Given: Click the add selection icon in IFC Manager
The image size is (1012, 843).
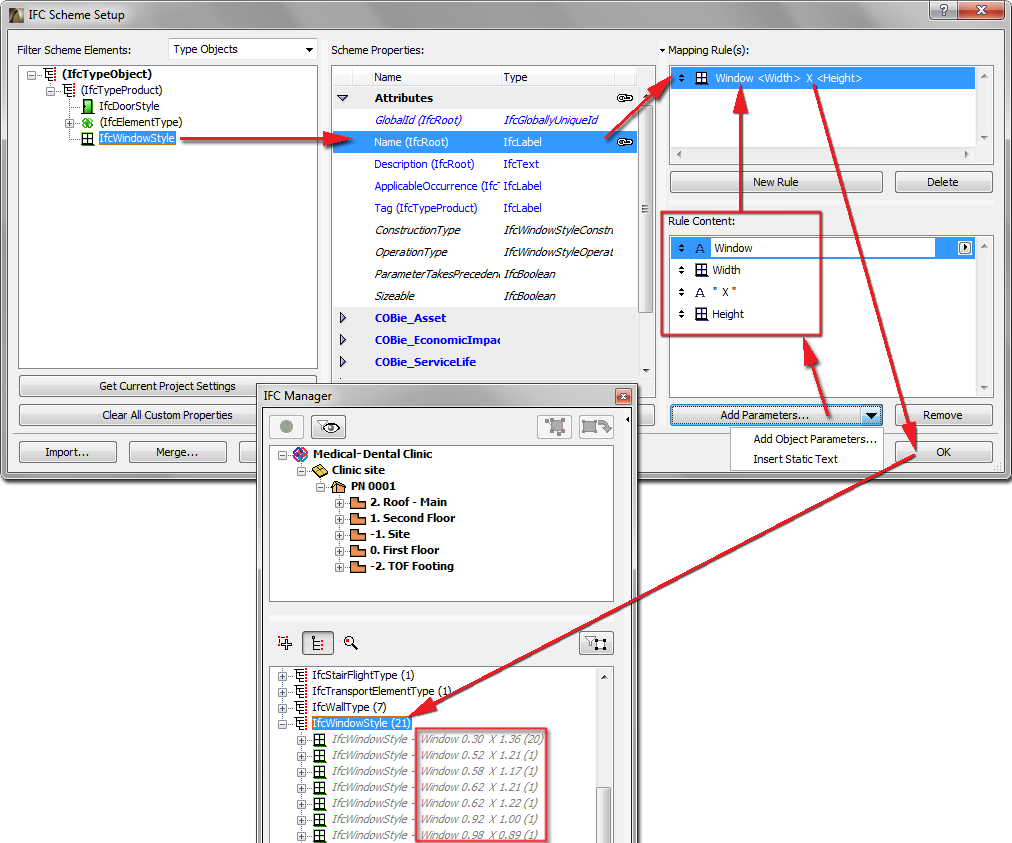Looking at the screenshot, I should pyautogui.click(x=285, y=643).
